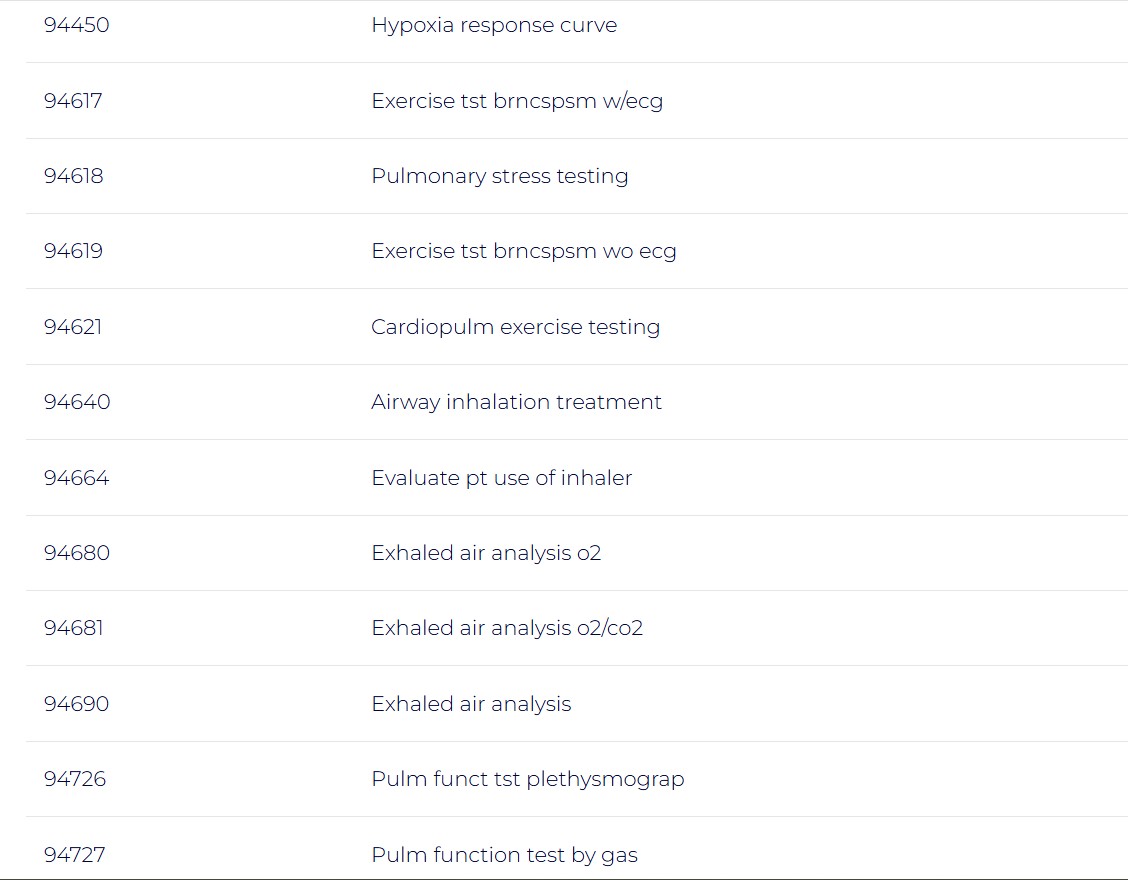Select Pulmonary stress testing description
The image size is (1128, 880).
pos(500,176)
